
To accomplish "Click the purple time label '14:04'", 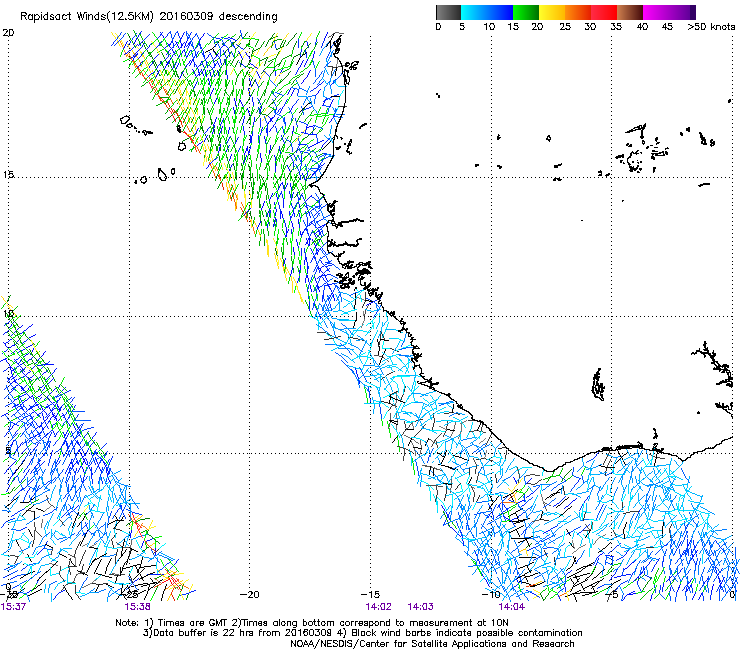I will pos(512,607).
